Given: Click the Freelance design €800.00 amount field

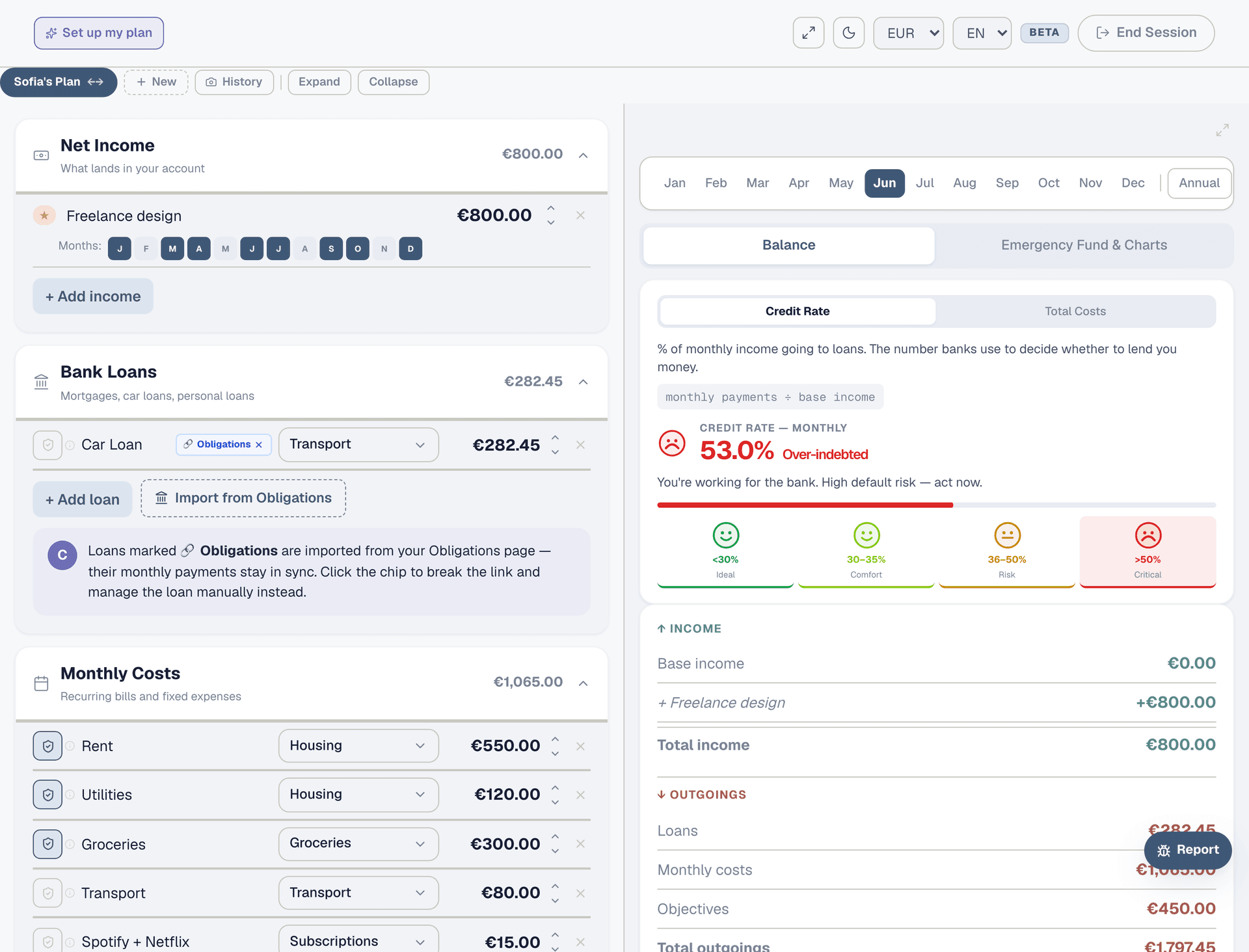Looking at the screenshot, I should (494, 215).
